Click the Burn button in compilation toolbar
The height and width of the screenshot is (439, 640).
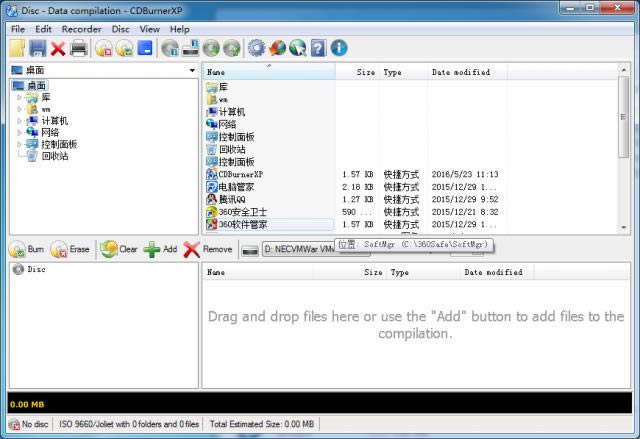click(x=27, y=249)
